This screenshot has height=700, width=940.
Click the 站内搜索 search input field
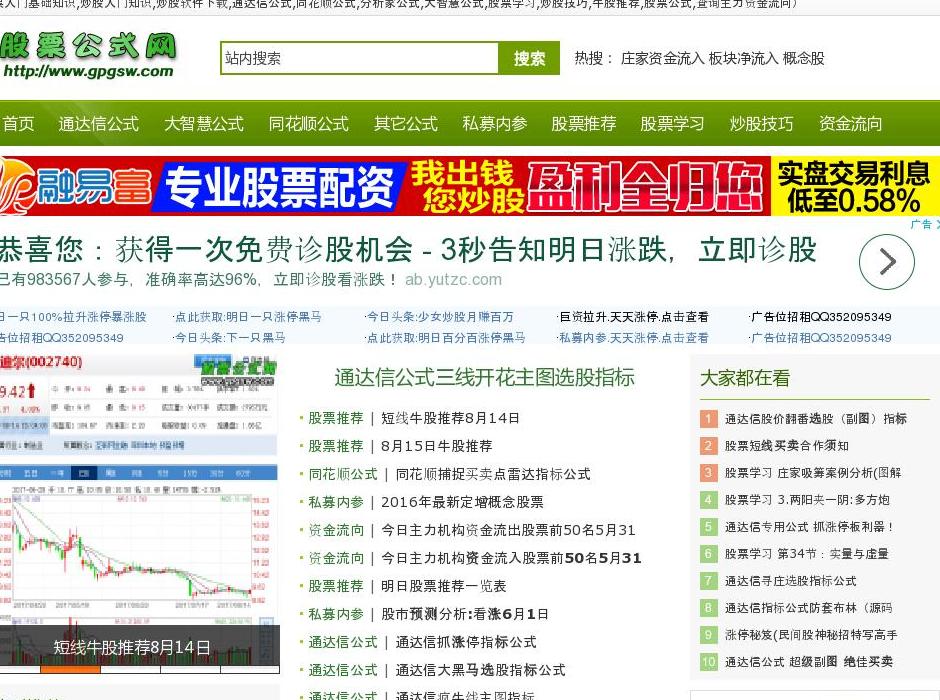coord(359,58)
